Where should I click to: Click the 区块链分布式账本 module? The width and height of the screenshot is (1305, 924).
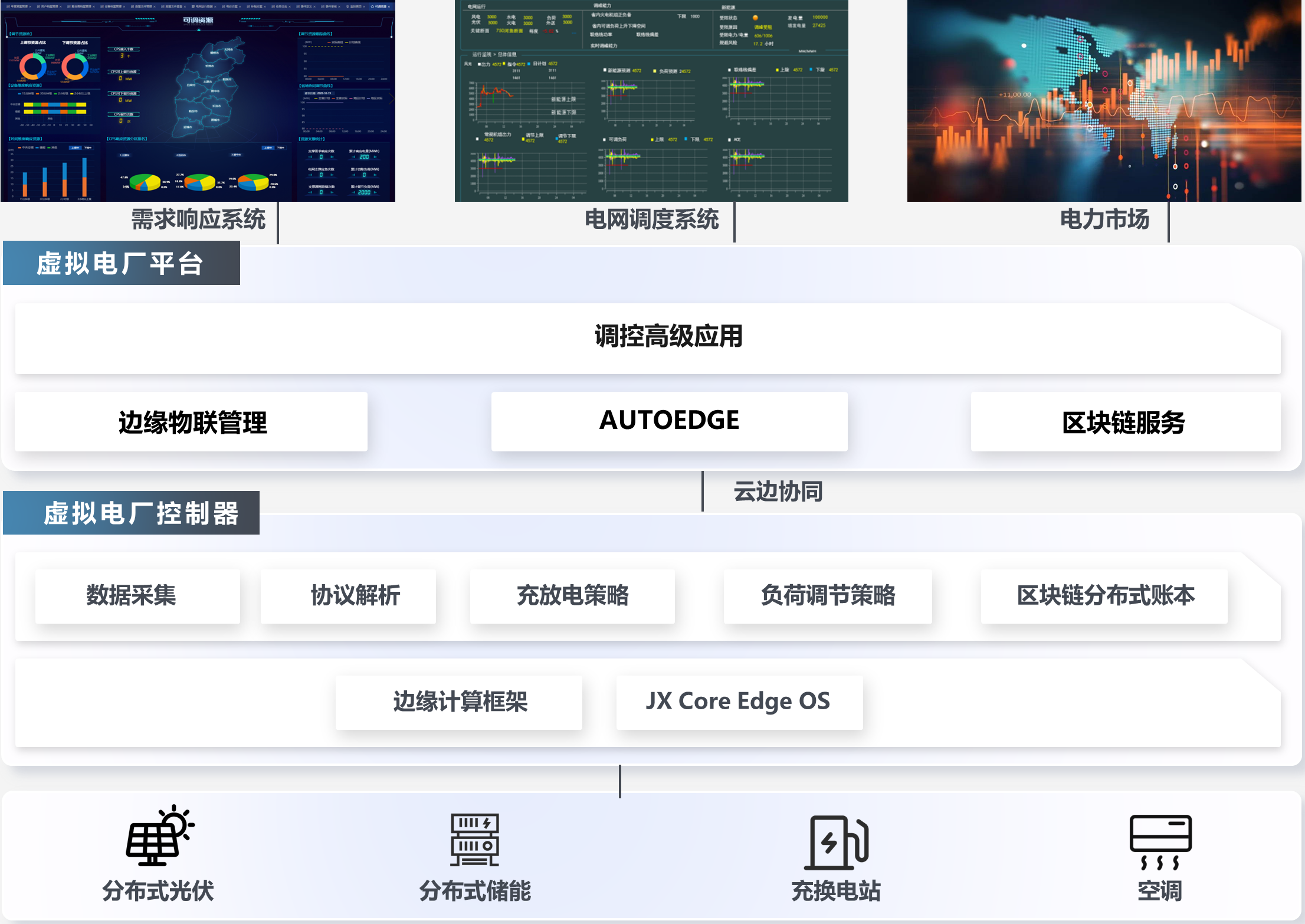tap(1104, 596)
